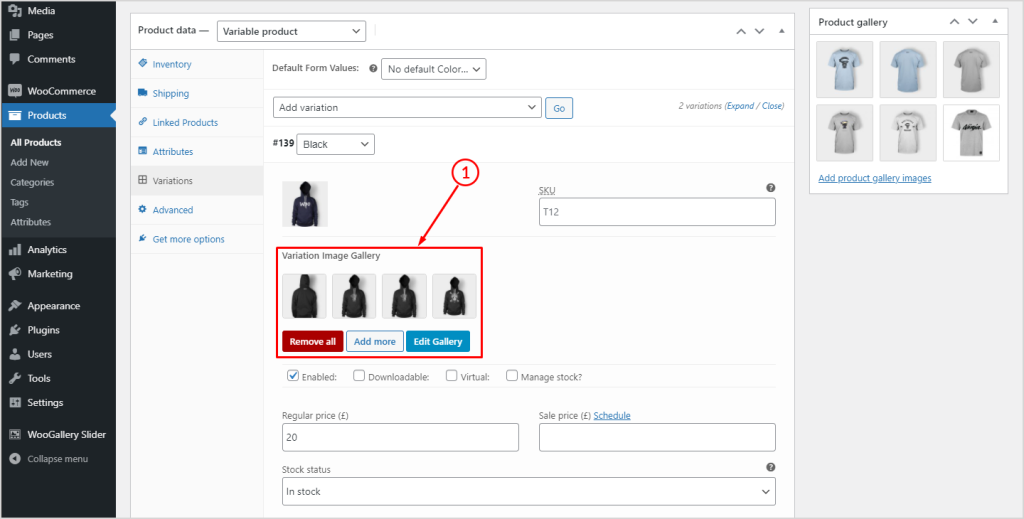Click the Marketing megaphone icon
This screenshot has width=1024, height=519.
tap(15, 274)
